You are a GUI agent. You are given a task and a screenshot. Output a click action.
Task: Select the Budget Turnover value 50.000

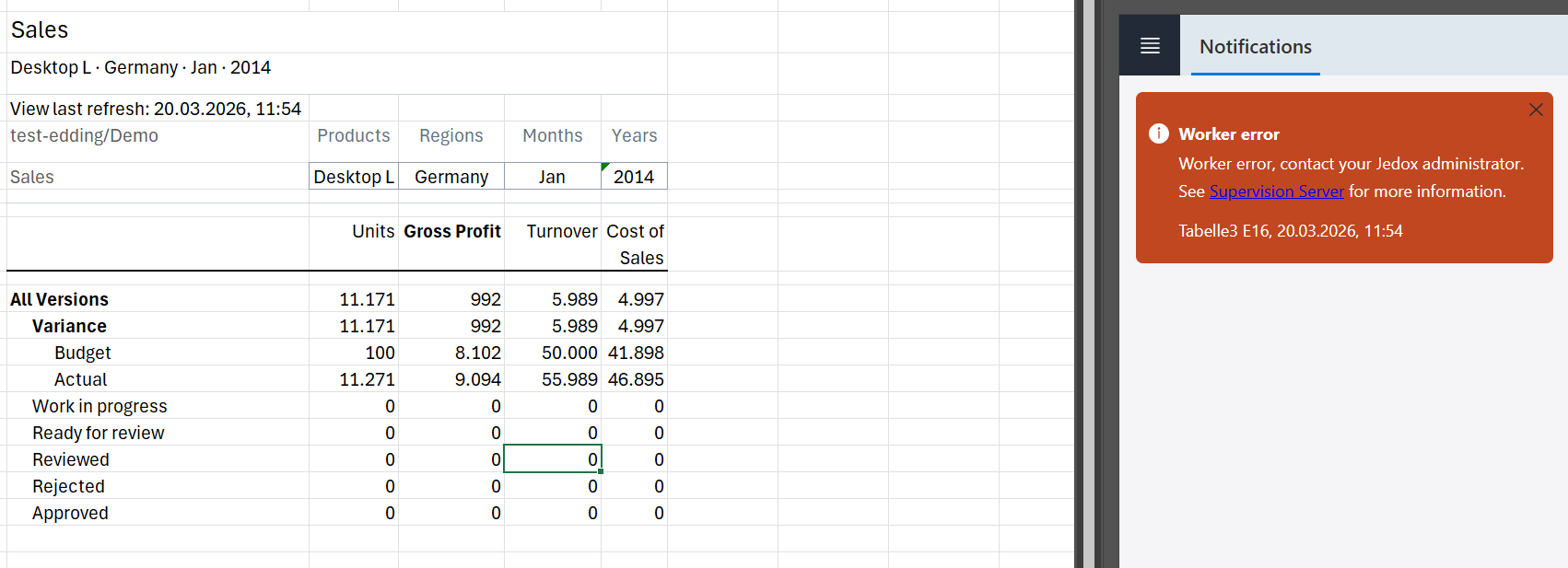[568, 353]
